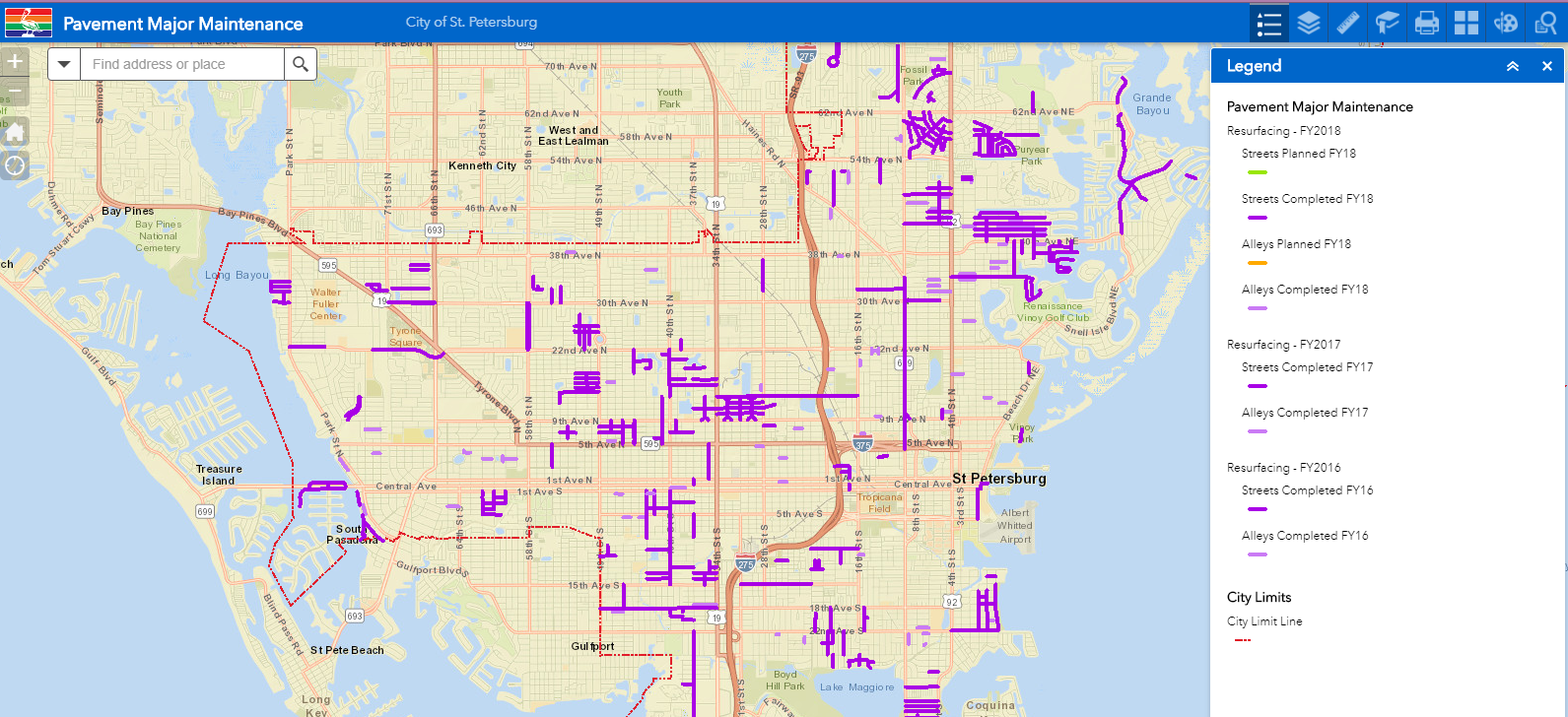
Task: Select 'City Limit Line' legend entry
Action: 1264,621
